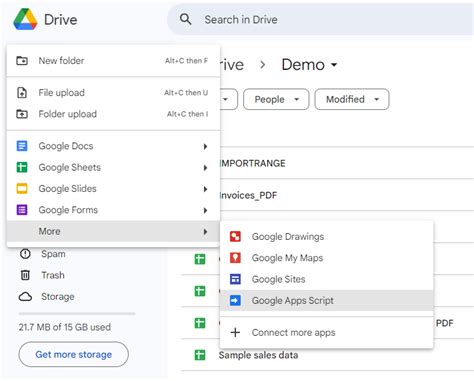Viewport: 474px width, 381px height.
Task: Open the Sample sales data file
Action: click(x=258, y=355)
